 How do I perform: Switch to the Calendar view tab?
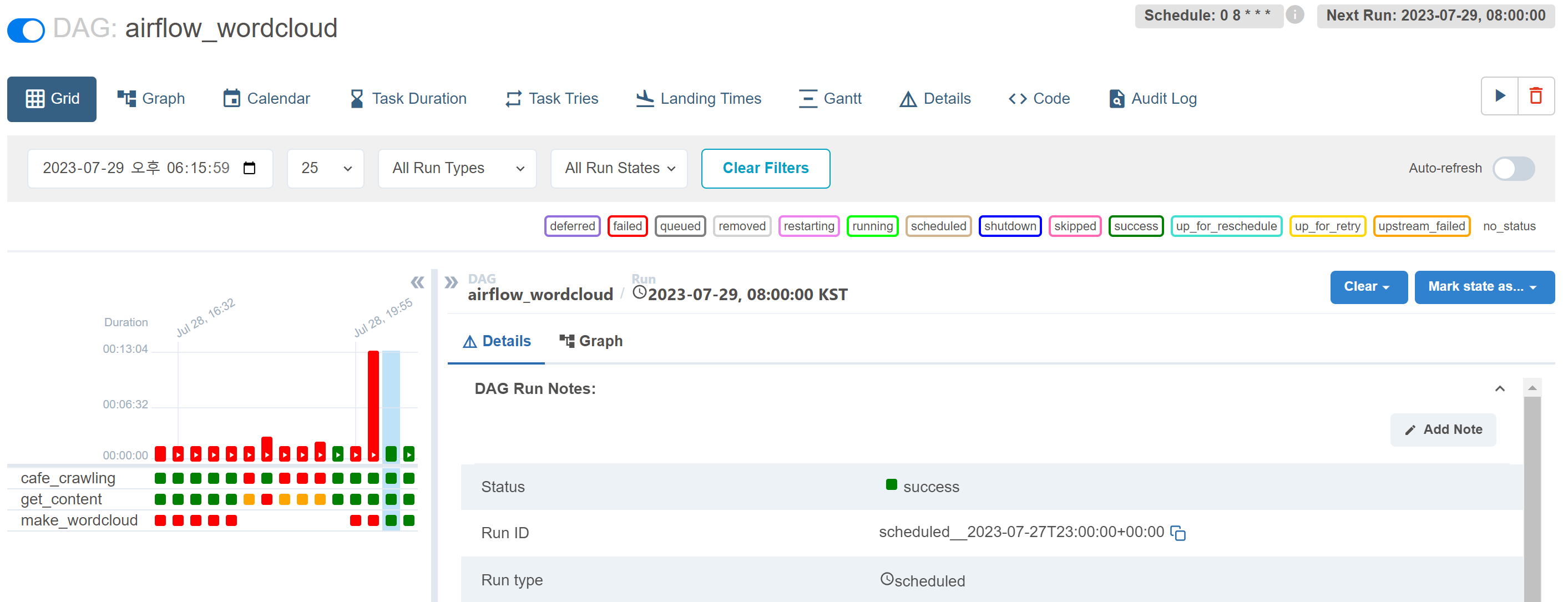click(267, 99)
